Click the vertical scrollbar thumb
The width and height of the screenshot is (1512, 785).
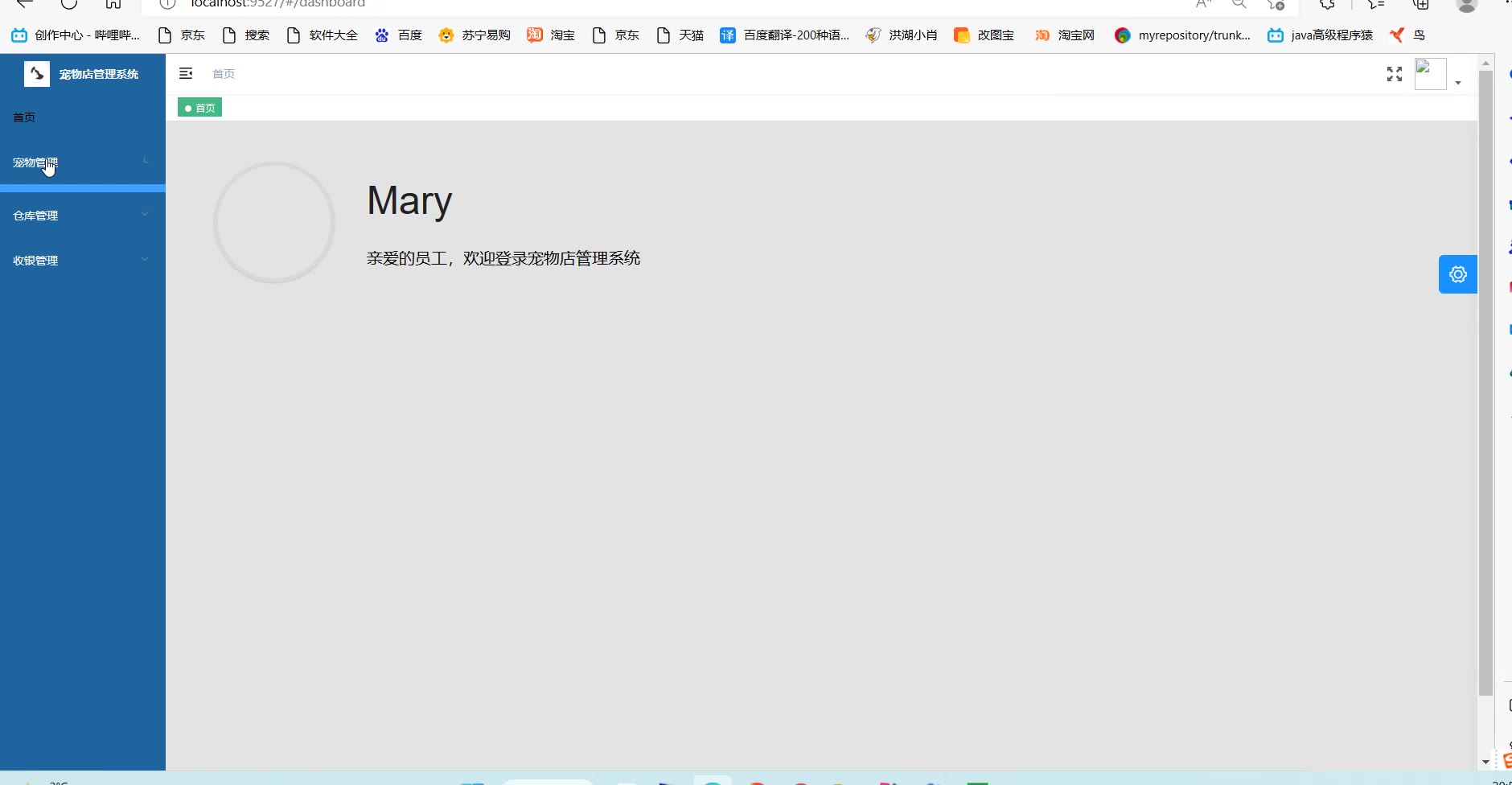1485,383
